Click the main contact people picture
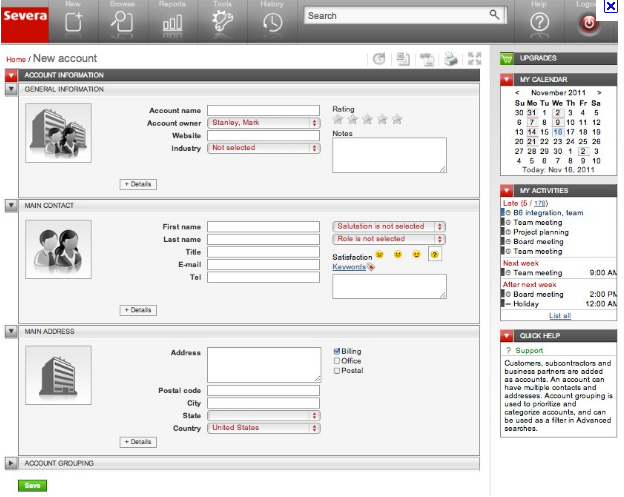 (58, 249)
